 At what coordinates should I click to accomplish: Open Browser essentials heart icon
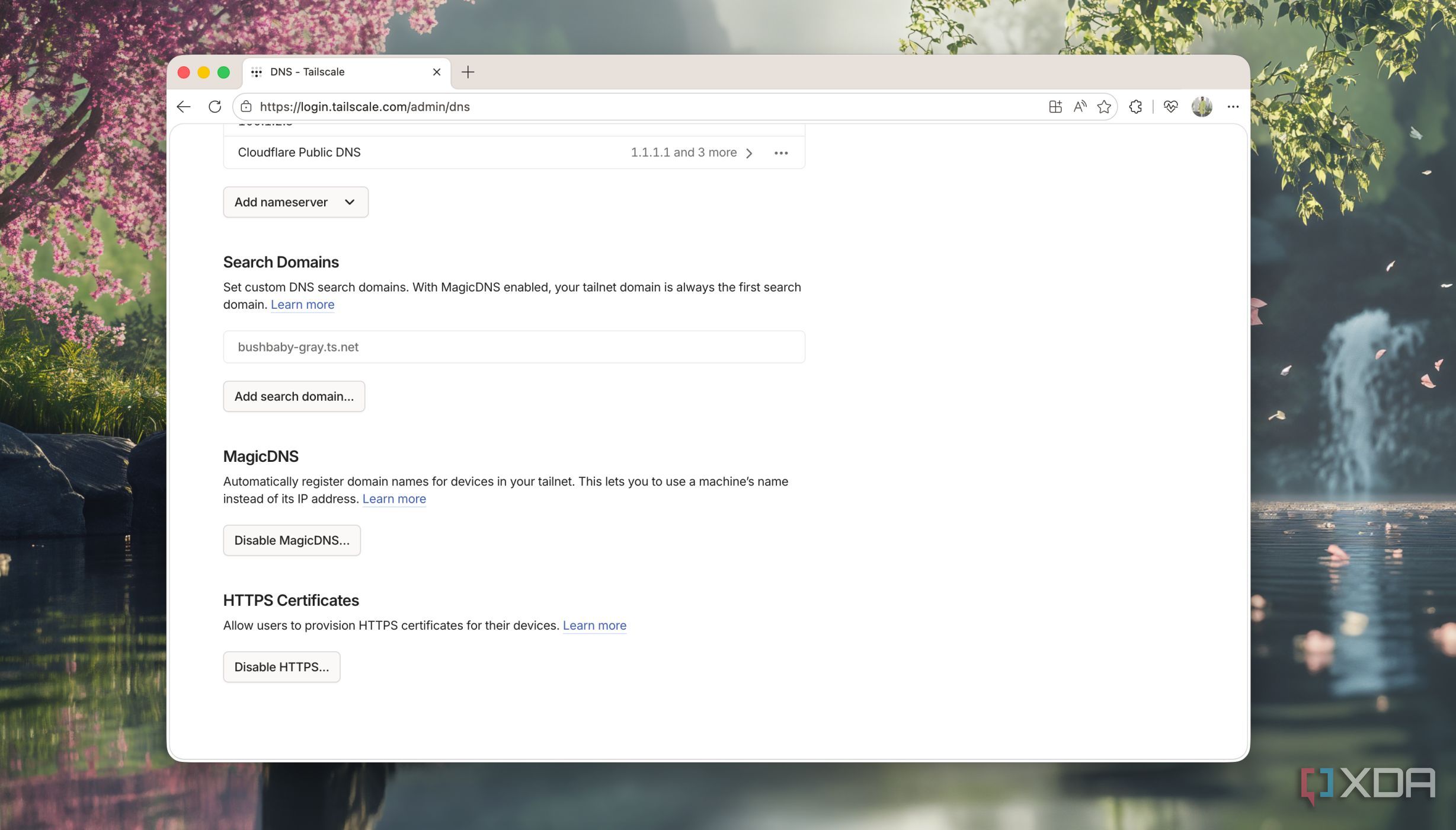point(1170,107)
